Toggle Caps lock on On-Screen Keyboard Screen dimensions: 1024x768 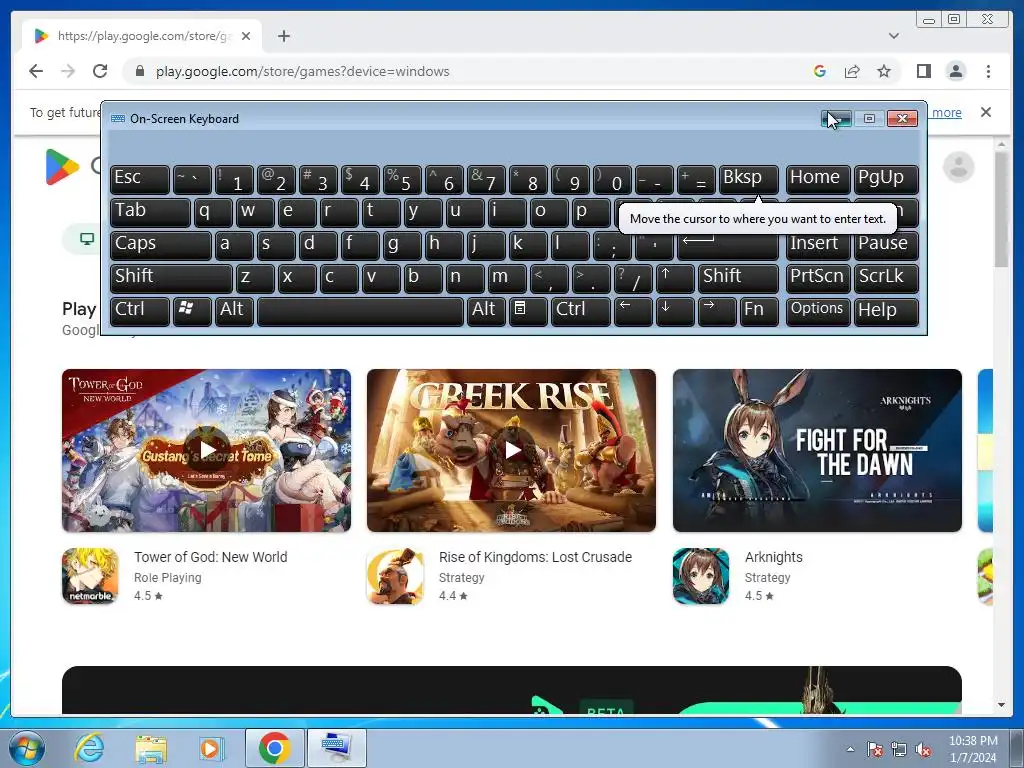point(161,245)
